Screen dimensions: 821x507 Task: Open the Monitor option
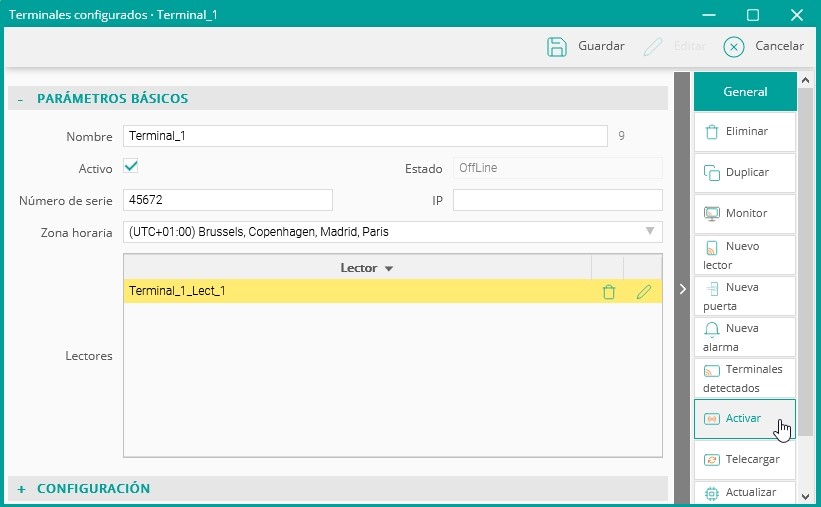coord(745,213)
